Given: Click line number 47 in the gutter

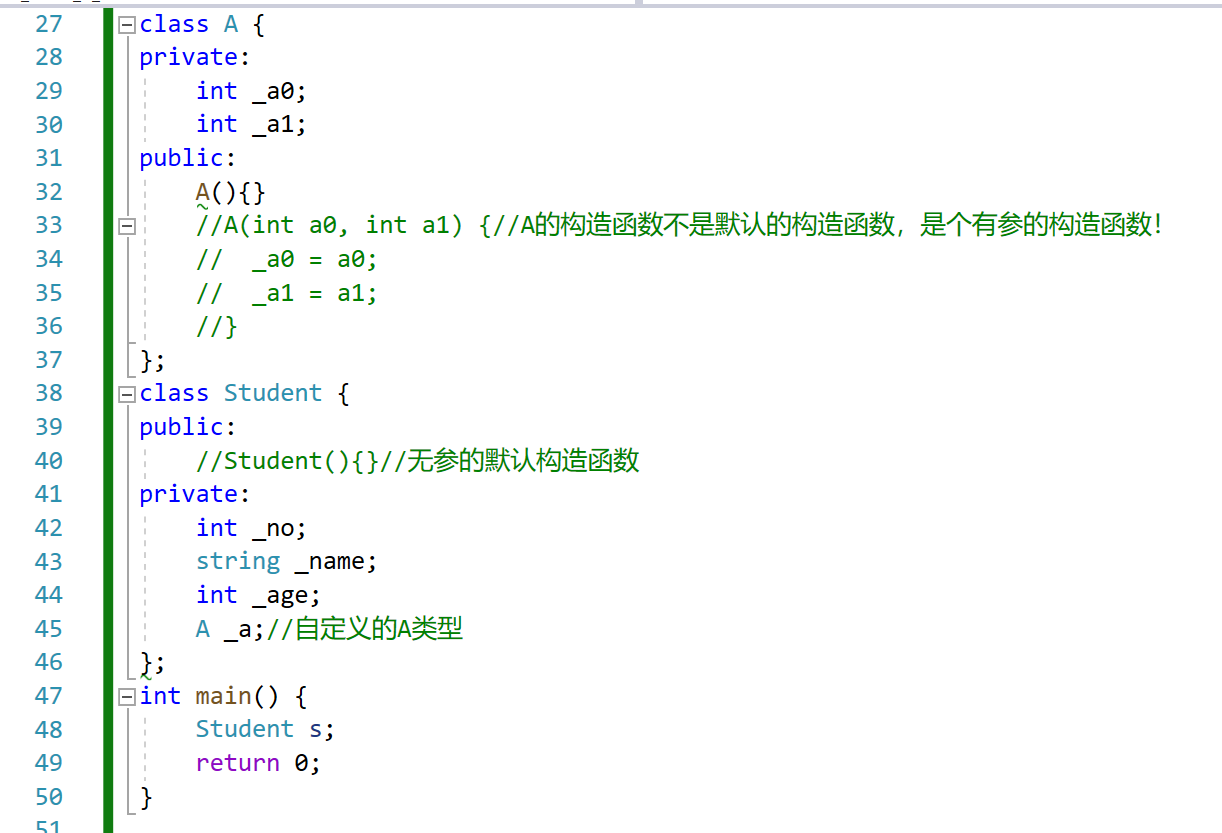Looking at the screenshot, I should 49,695.
